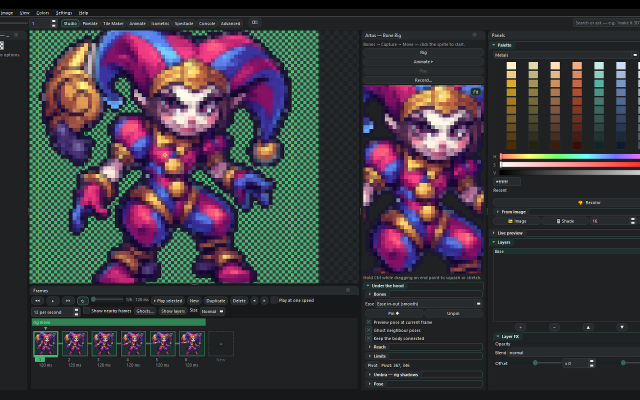640x400 pixels.
Task: Click the Pin button with diamond icon
Action: point(394,313)
